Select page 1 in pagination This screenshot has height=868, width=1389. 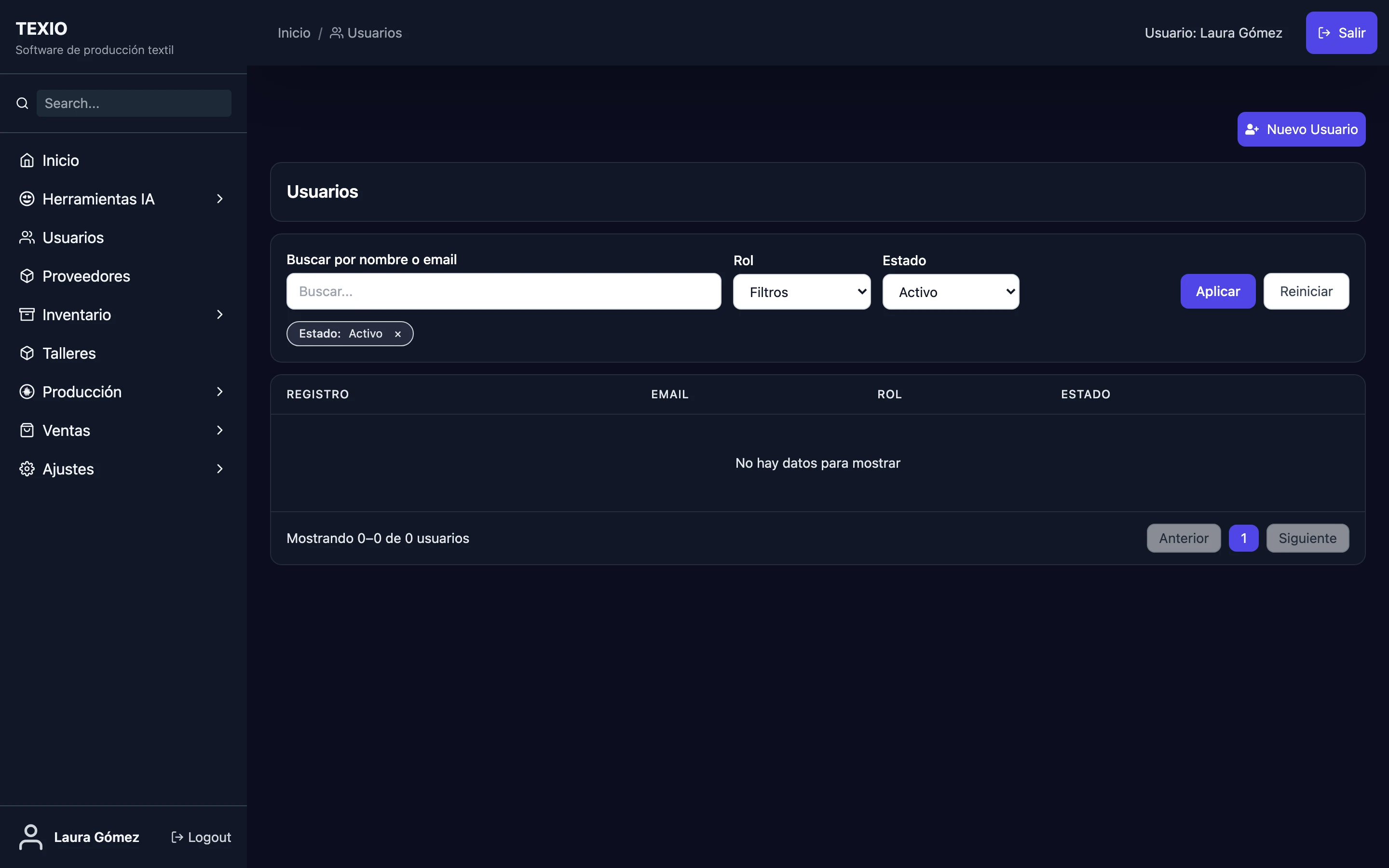pos(1244,538)
